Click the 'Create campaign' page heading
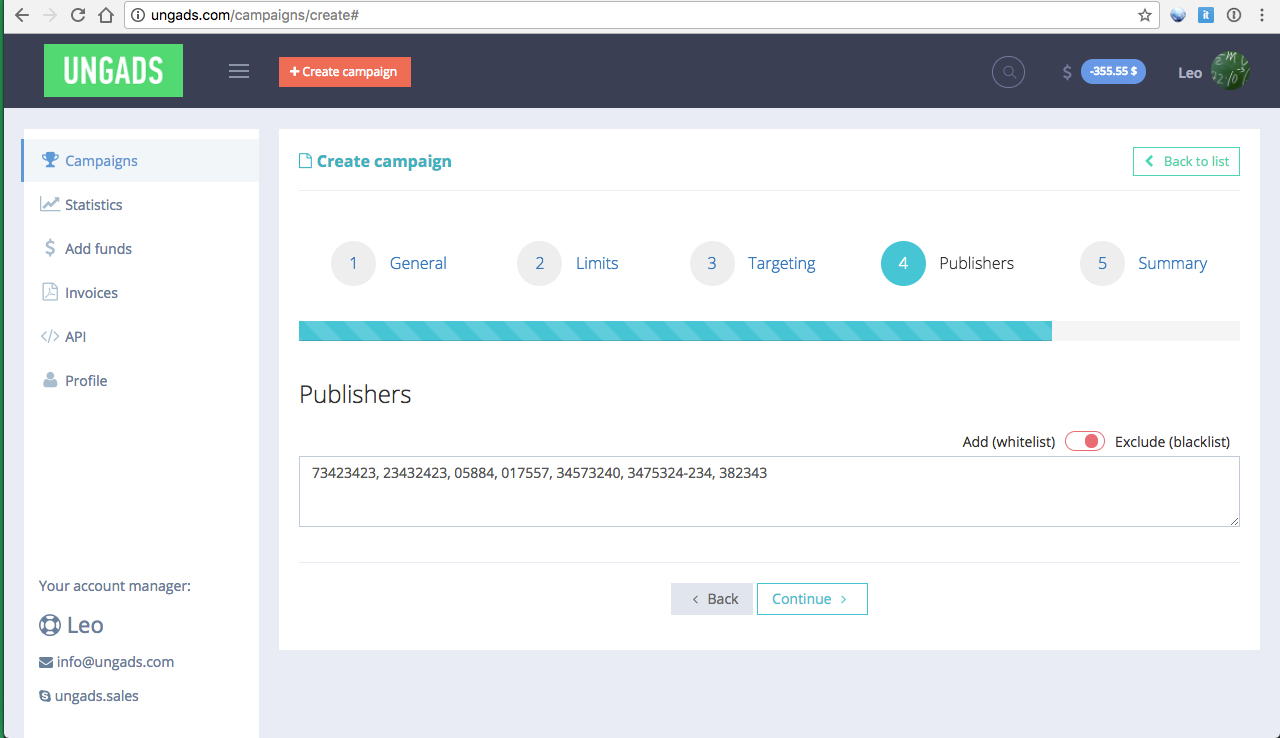This screenshot has height=738, width=1280. [x=384, y=161]
